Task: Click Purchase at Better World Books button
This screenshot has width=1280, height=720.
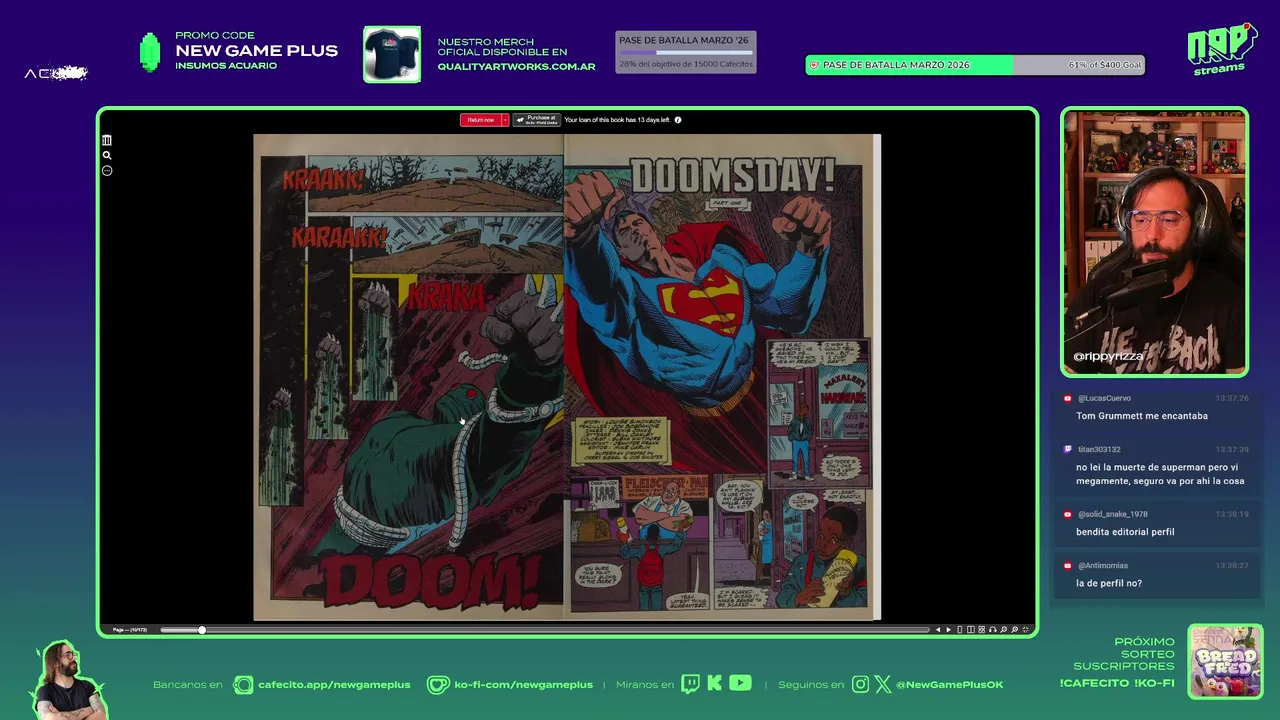Action: click(x=536, y=120)
